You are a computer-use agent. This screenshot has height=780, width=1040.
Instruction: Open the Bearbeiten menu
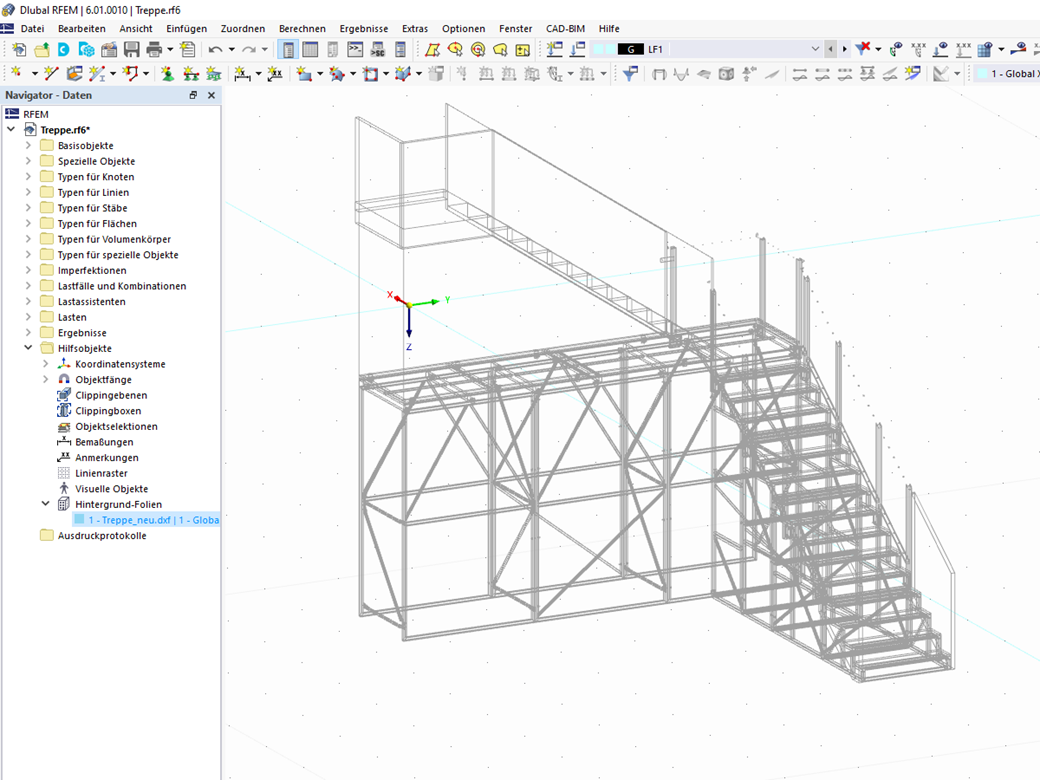click(x=82, y=29)
